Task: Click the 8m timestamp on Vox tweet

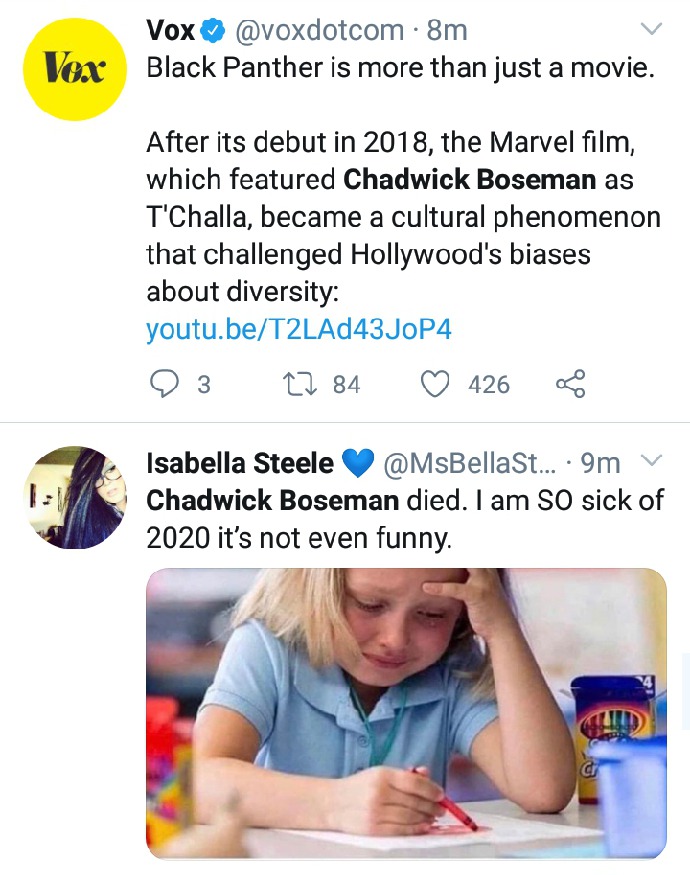Action: [x=447, y=31]
